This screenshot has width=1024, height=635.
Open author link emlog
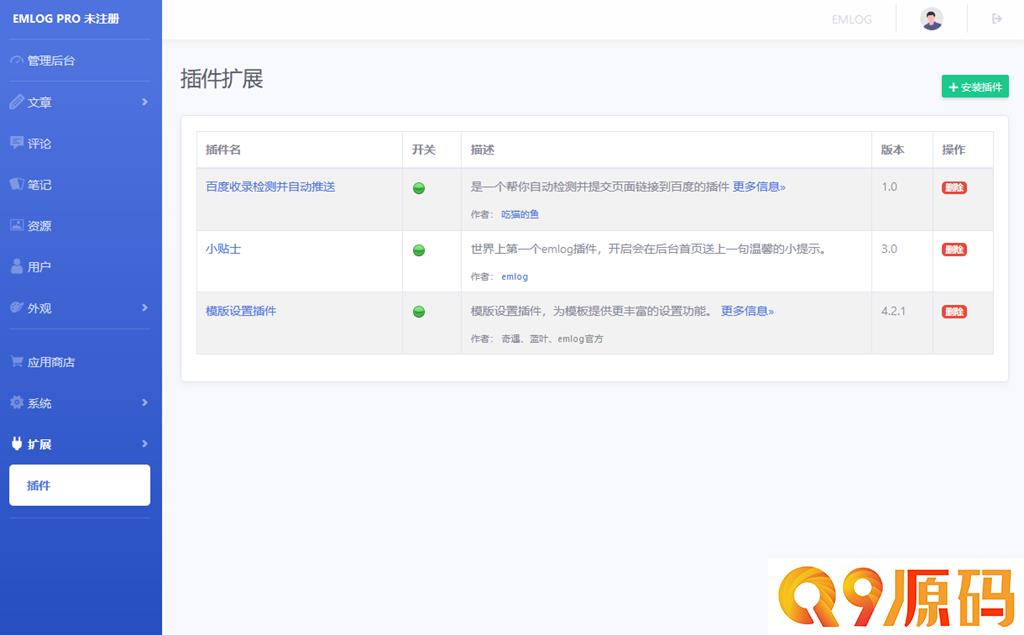515,276
